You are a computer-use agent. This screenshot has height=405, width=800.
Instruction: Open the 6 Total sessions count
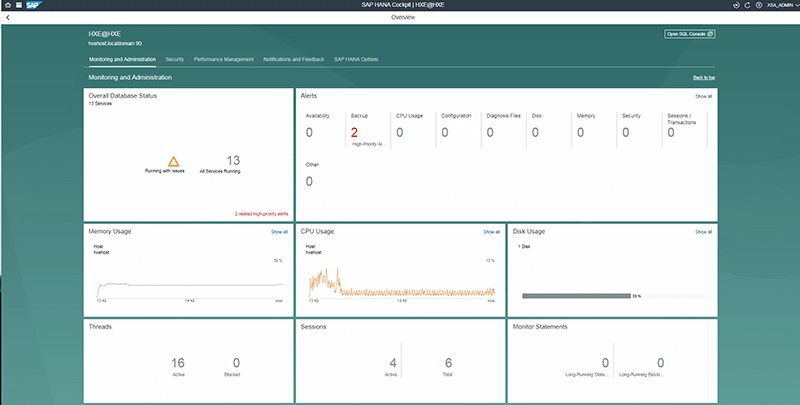tap(448, 363)
